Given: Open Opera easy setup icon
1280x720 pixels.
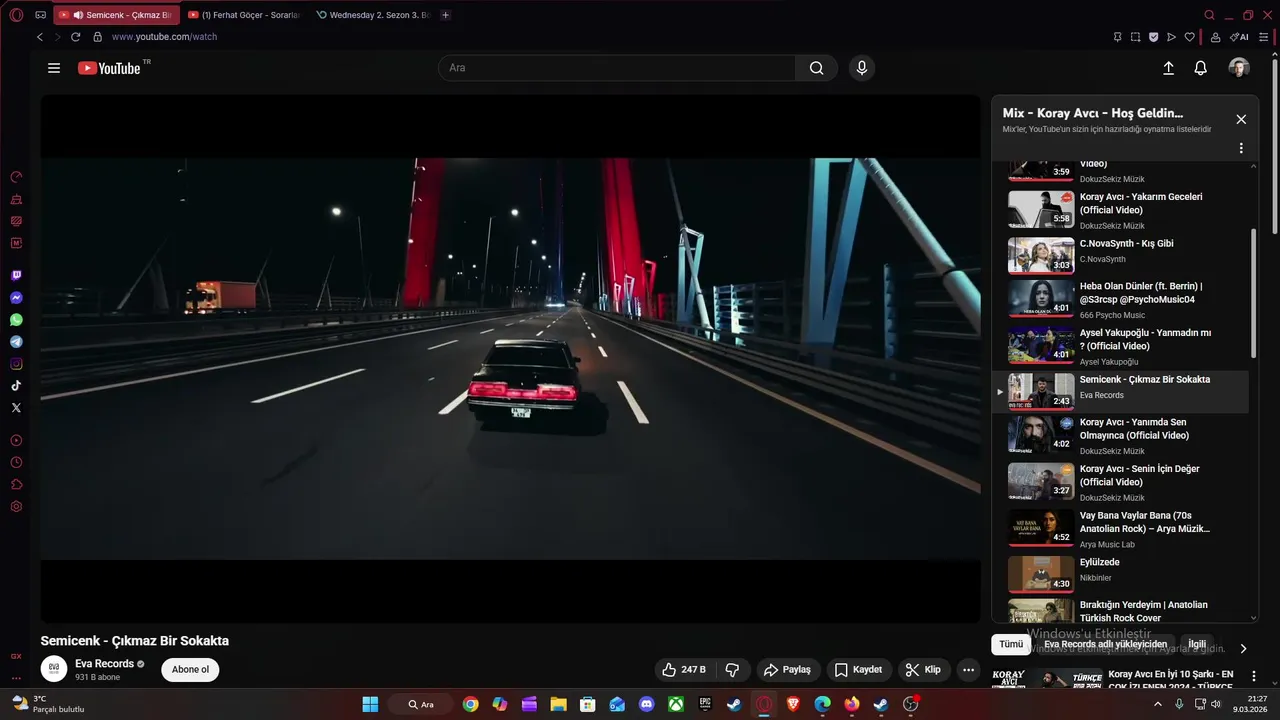Looking at the screenshot, I should click(1264, 37).
